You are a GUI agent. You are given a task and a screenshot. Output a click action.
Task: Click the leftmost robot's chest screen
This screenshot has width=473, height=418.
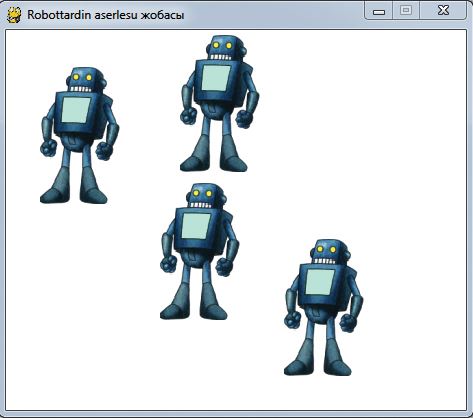(x=76, y=110)
